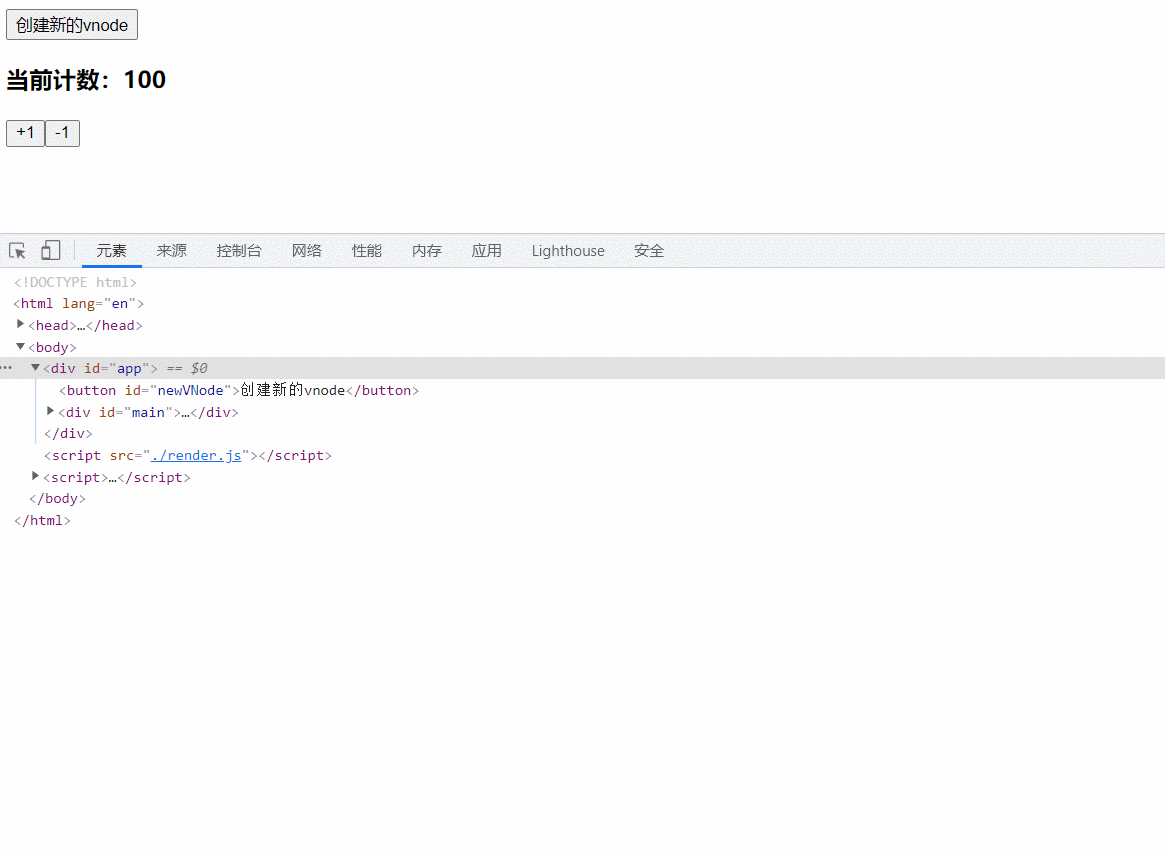
Task: Open the ./render.js source link
Action: point(196,455)
